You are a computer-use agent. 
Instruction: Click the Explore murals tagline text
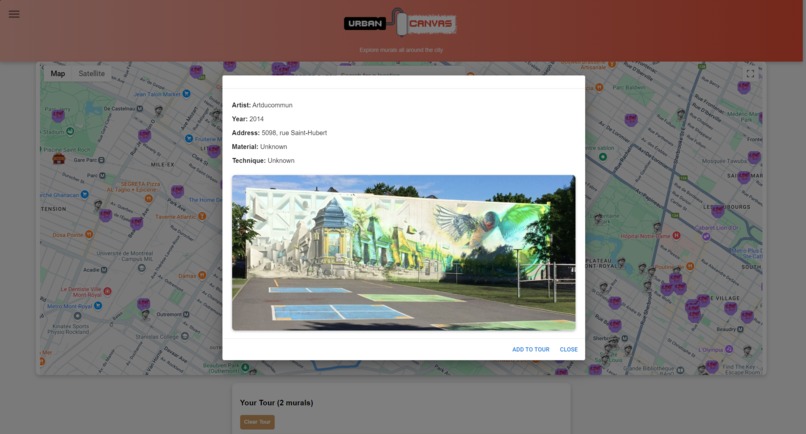click(401, 50)
